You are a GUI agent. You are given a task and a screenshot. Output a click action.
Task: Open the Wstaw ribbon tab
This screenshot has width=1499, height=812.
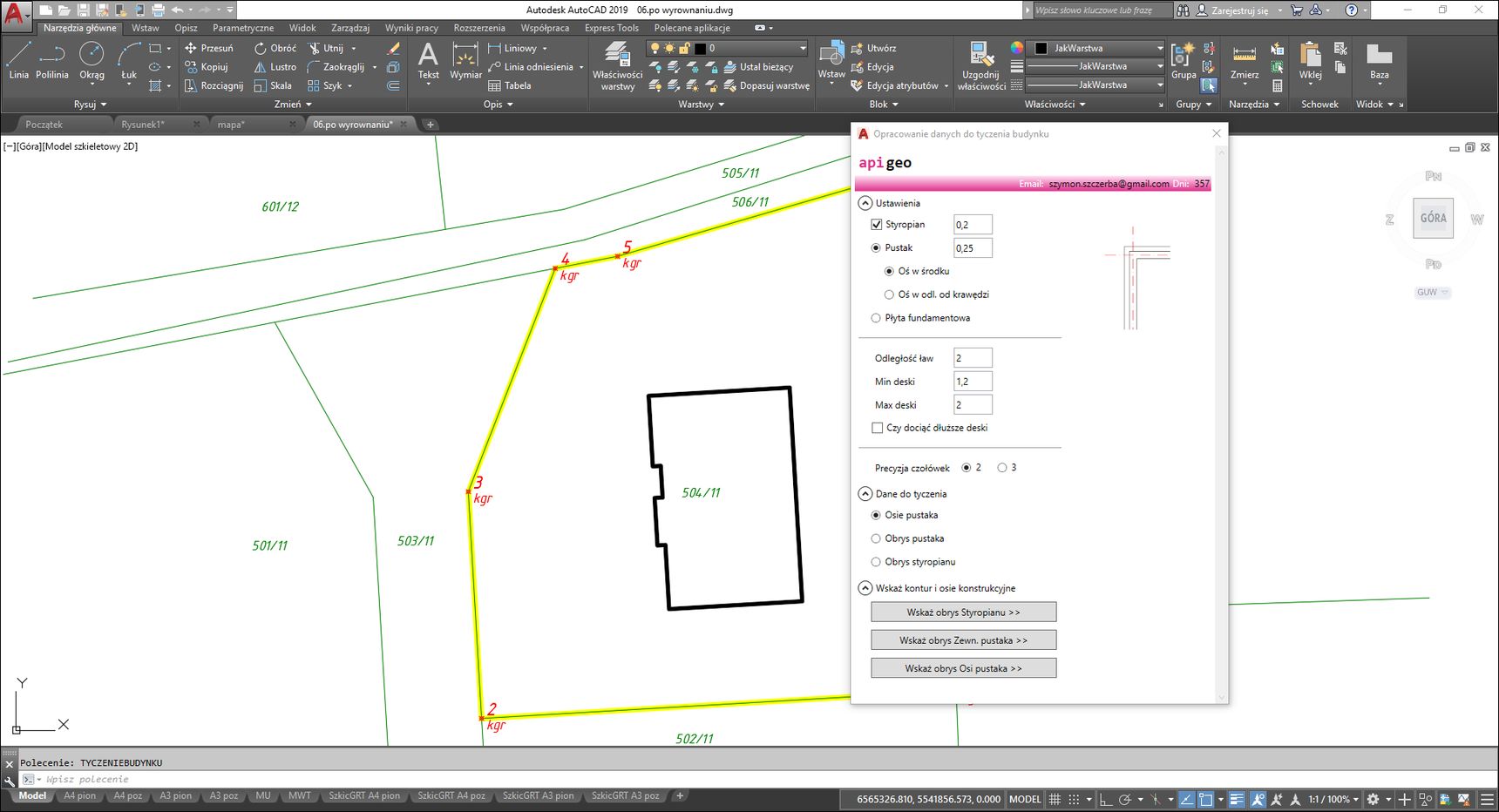[145, 28]
